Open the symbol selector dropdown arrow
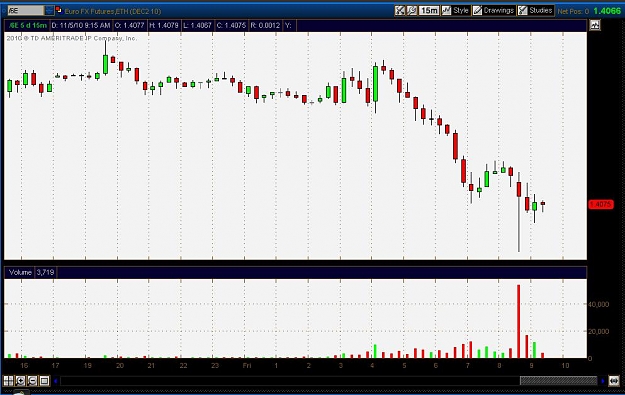625x395 pixels. point(49,11)
